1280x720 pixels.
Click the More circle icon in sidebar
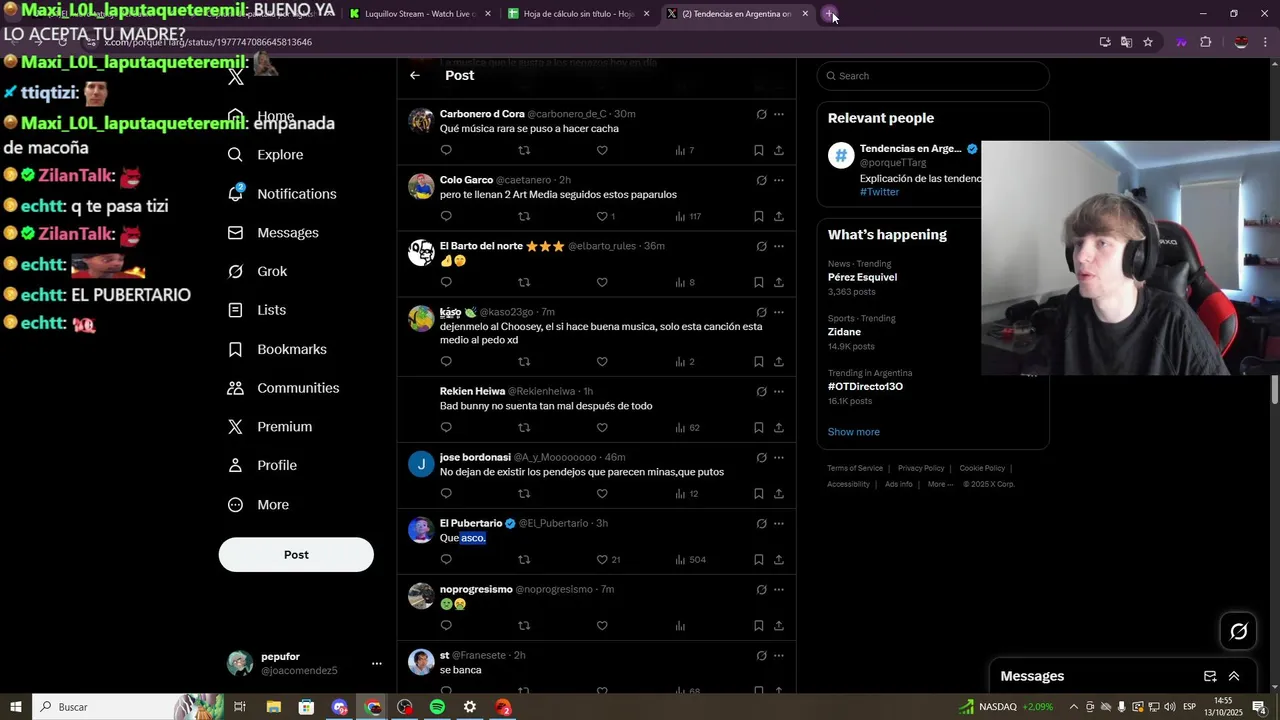click(236, 505)
